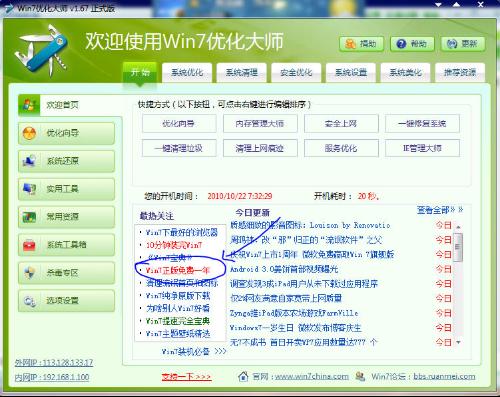The image size is (500, 397).
Task: Click the news list scrollbar thumb
Action: pyautogui.click(x=458, y=247)
